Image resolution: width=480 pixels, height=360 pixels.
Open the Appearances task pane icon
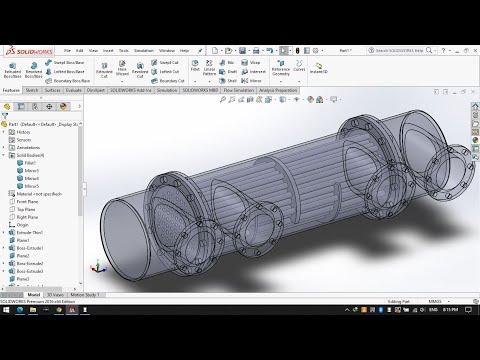(x=475, y=140)
